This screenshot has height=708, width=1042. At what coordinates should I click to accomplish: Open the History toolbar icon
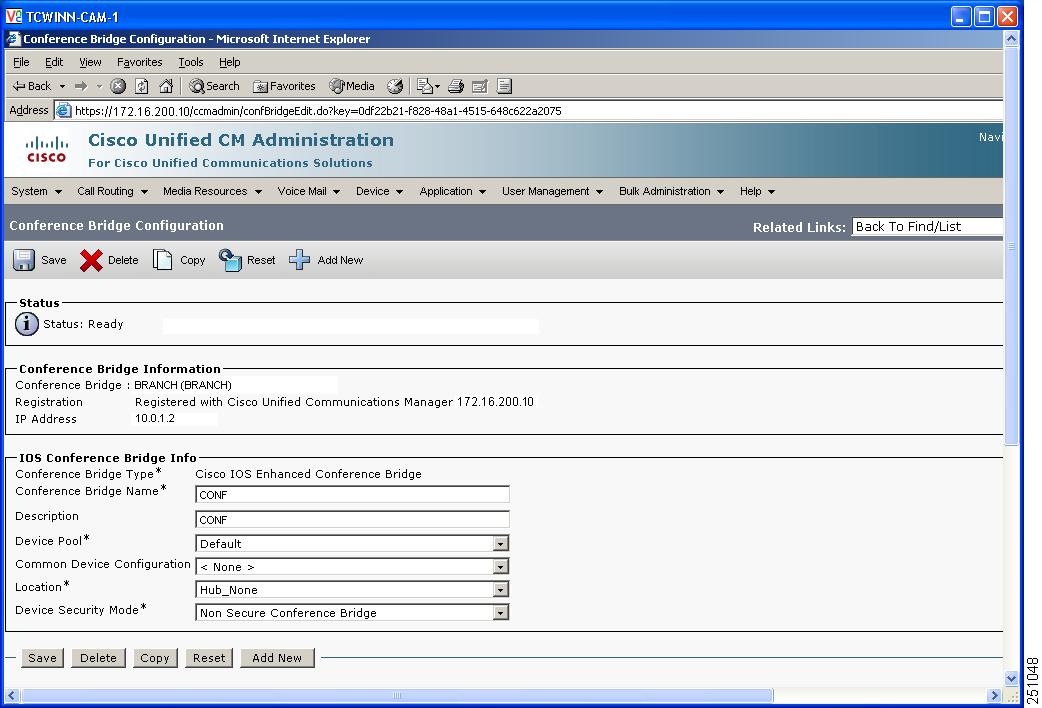coord(395,86)
